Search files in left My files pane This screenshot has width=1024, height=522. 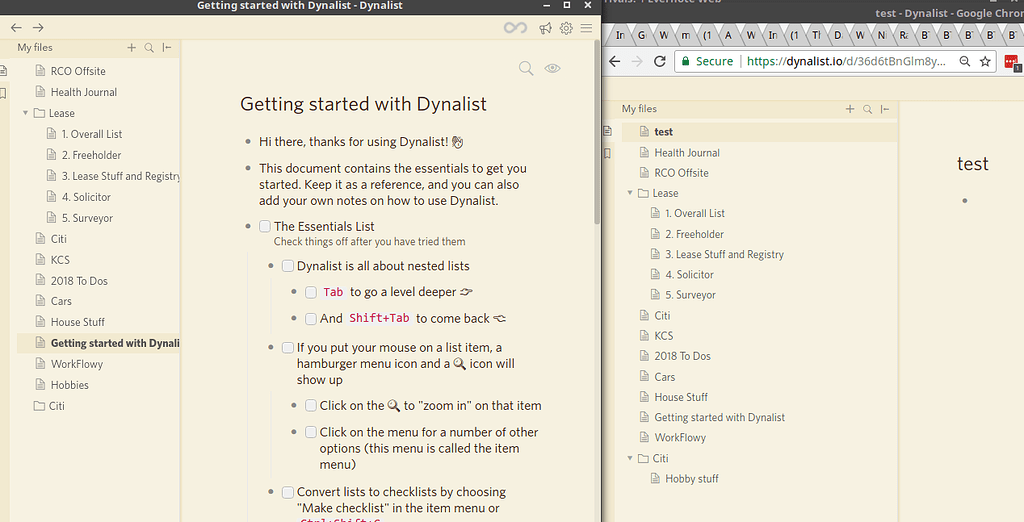point(149,48)
